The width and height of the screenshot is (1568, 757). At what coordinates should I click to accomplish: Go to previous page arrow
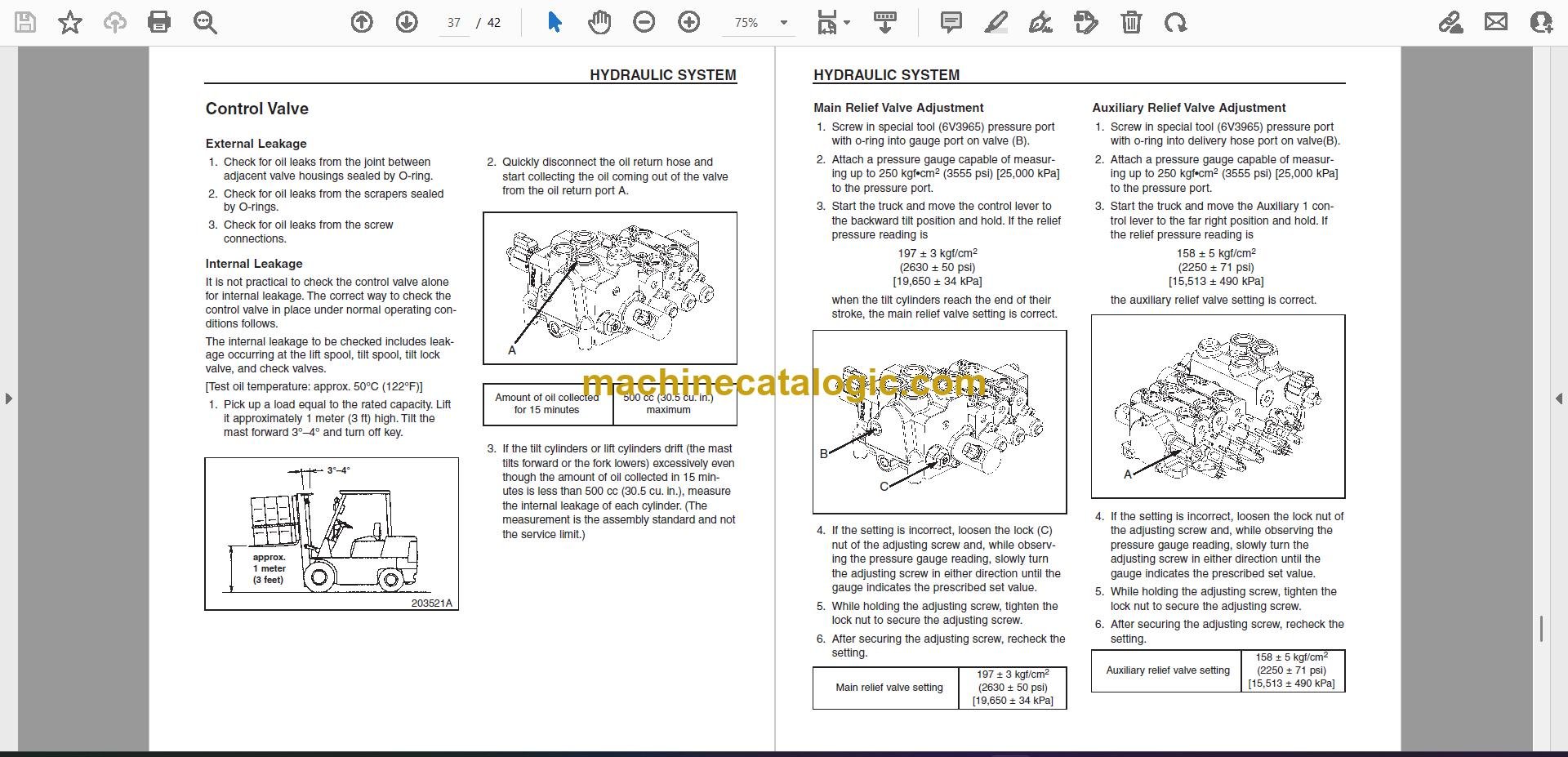362,22
